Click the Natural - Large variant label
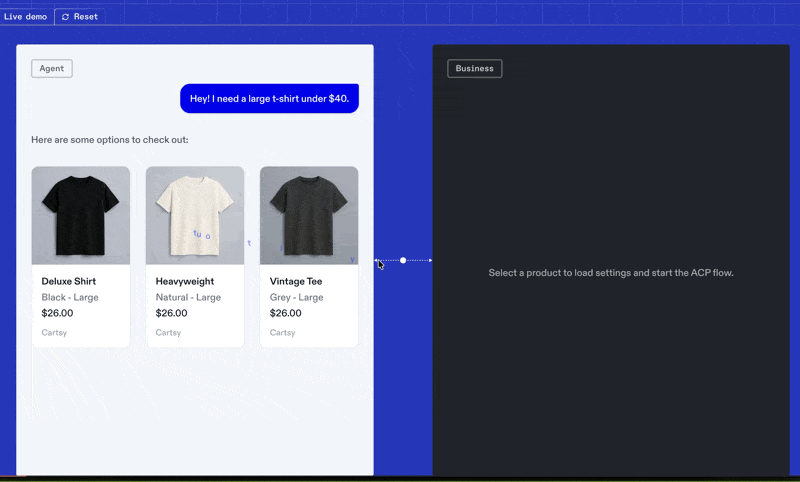 coord(188,297)
